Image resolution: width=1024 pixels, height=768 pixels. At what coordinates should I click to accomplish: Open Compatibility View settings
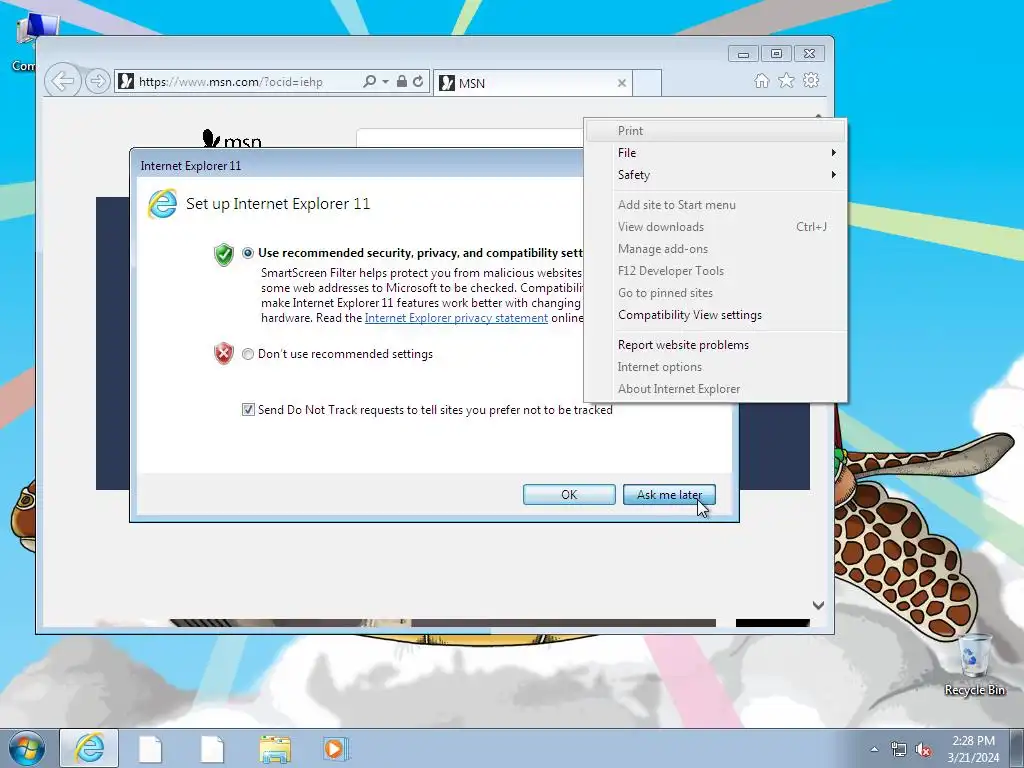point(716,315)
